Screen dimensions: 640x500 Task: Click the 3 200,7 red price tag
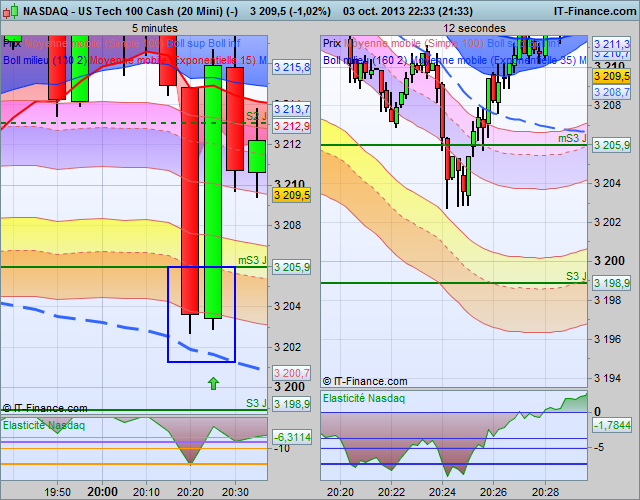291,373
